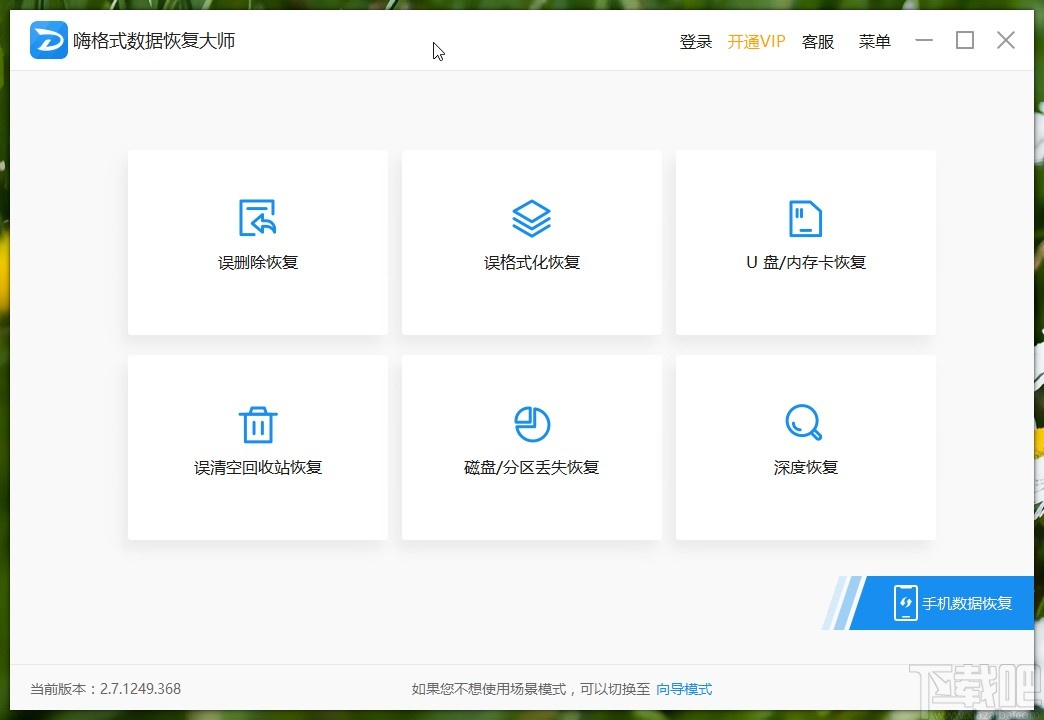
Task: Open the 客服 customer service panel
Action: (x=817, y=41)
